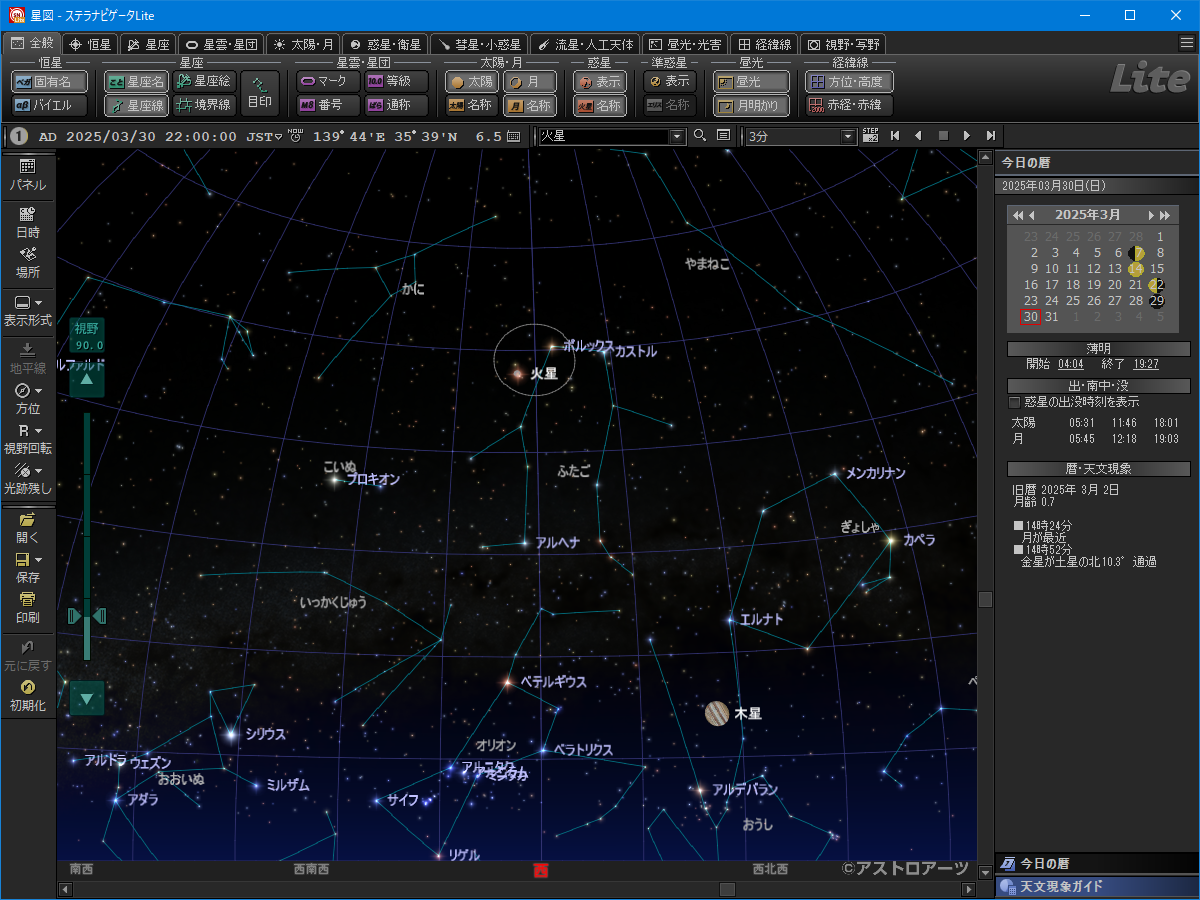Click the calculator icon after magnitude 6.5
This screenshot has height=900, width=1200.
[514, 136]
